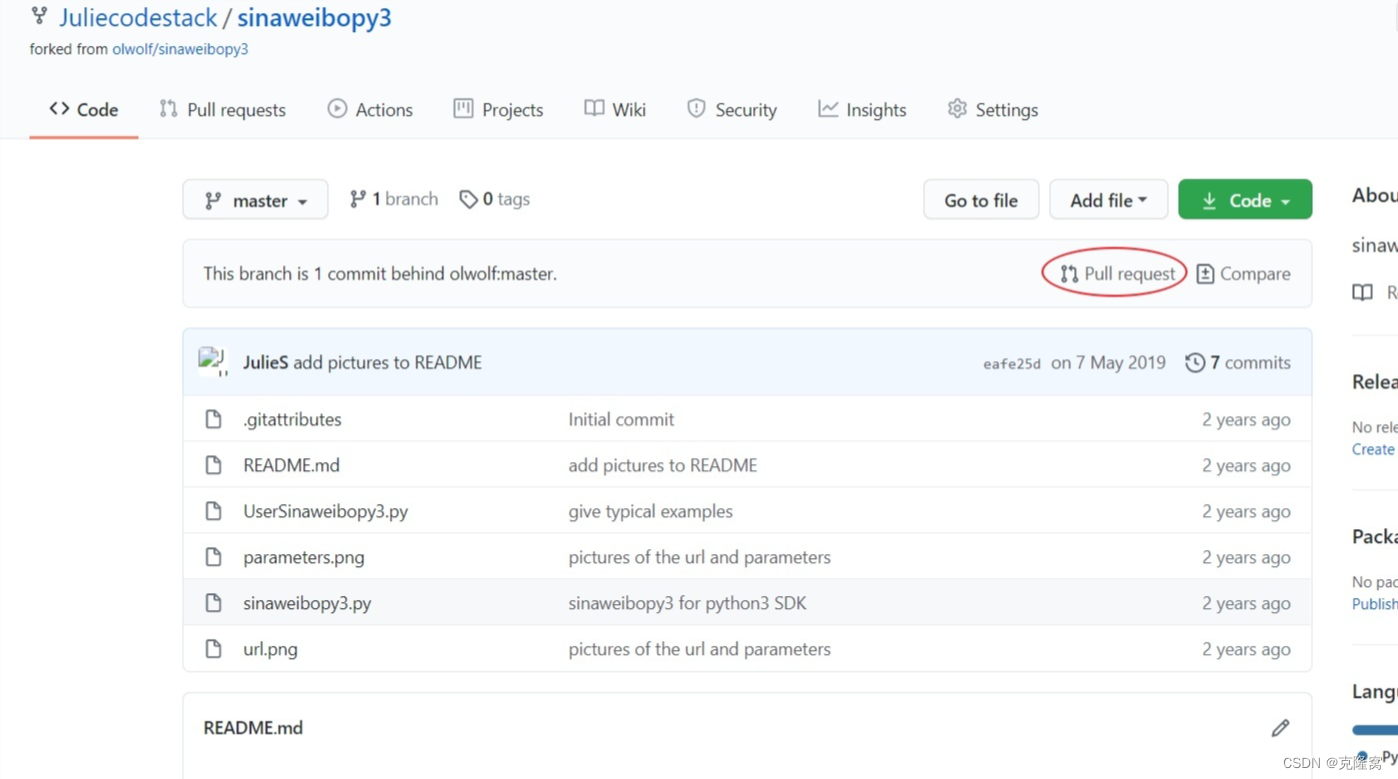Image resolution: width=1398 pixels, height=779 pixels.
Task: View the 0 tags link
Action: click(x=494, y=199)
